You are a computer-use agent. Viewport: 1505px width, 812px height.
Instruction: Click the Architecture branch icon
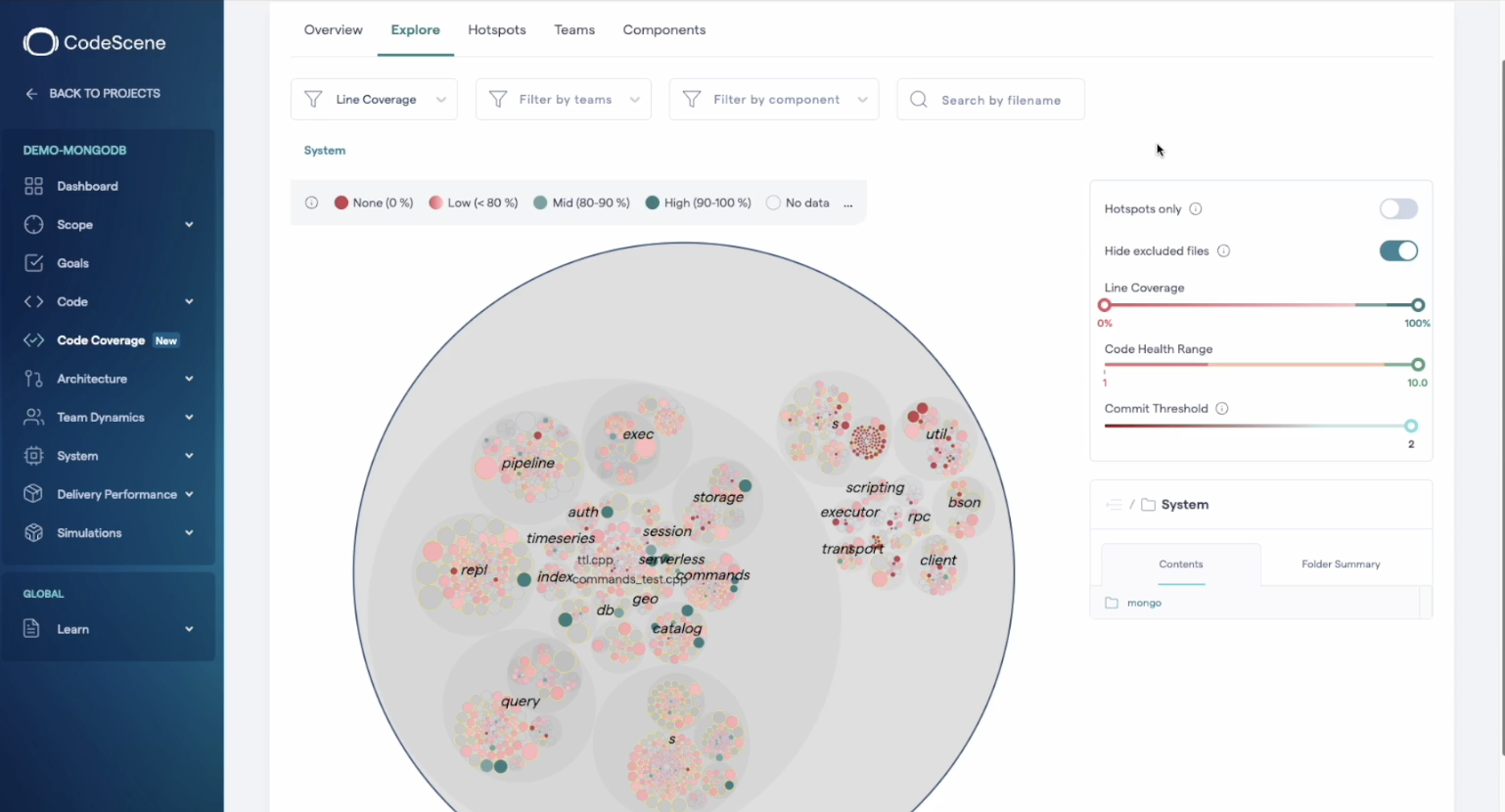point(34,379)
